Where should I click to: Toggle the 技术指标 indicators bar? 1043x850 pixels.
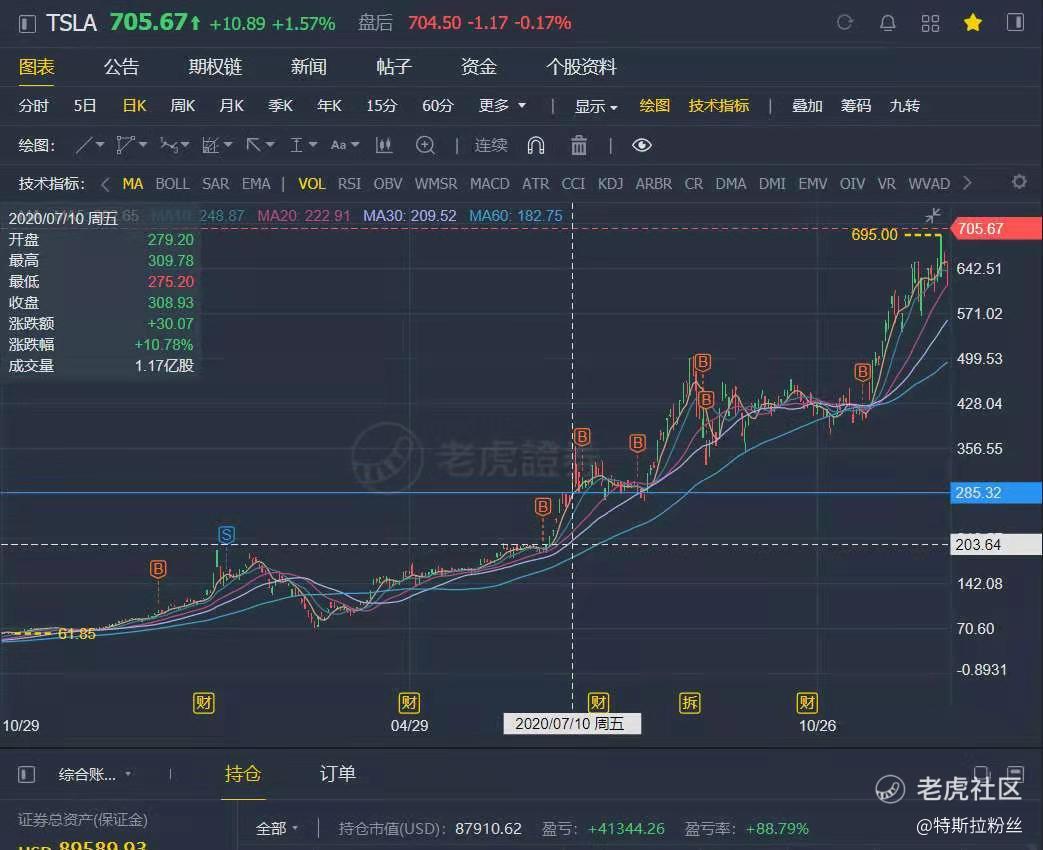719,106
